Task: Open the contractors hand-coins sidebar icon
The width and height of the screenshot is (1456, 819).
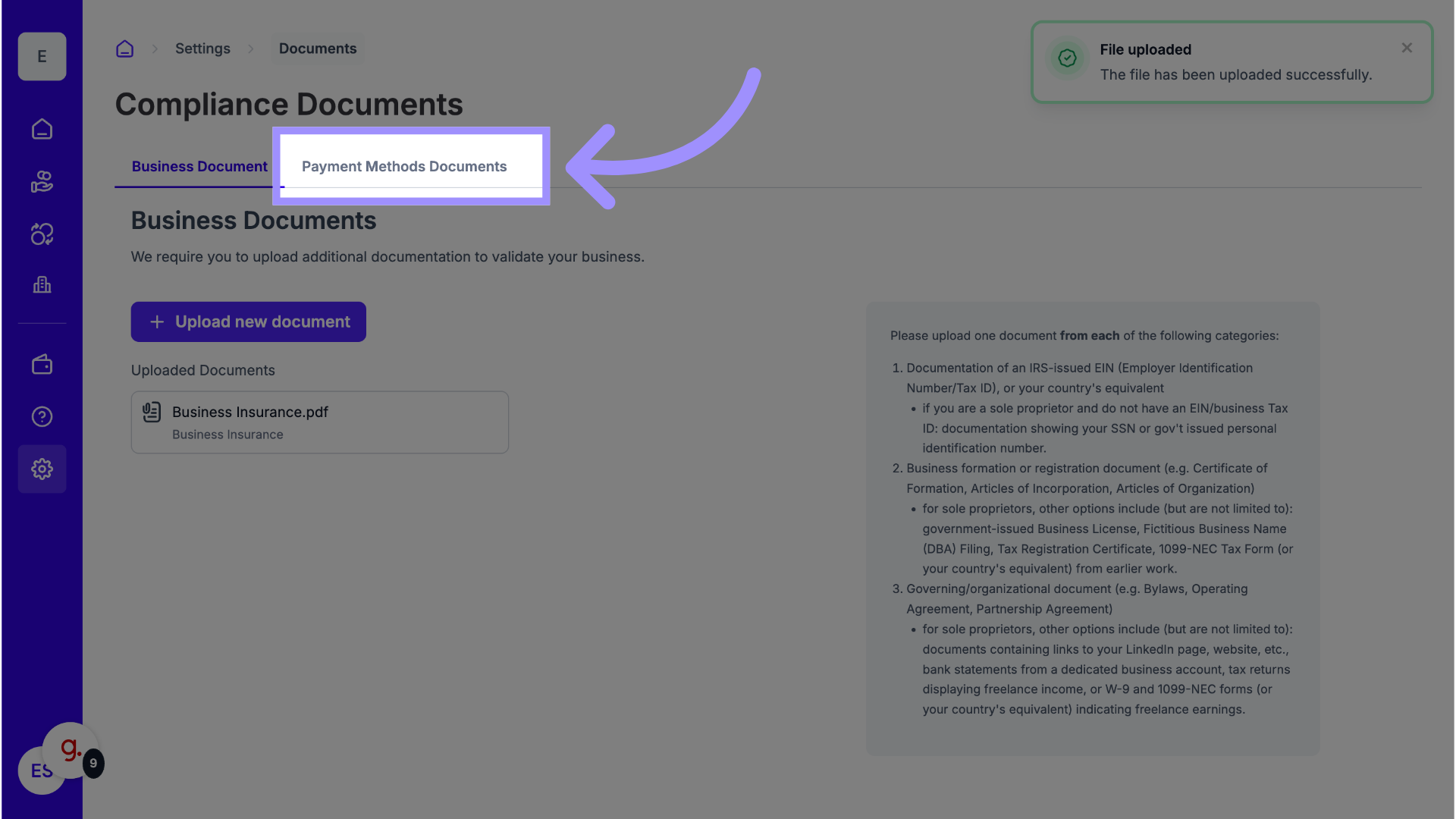Action: [42, 182]
